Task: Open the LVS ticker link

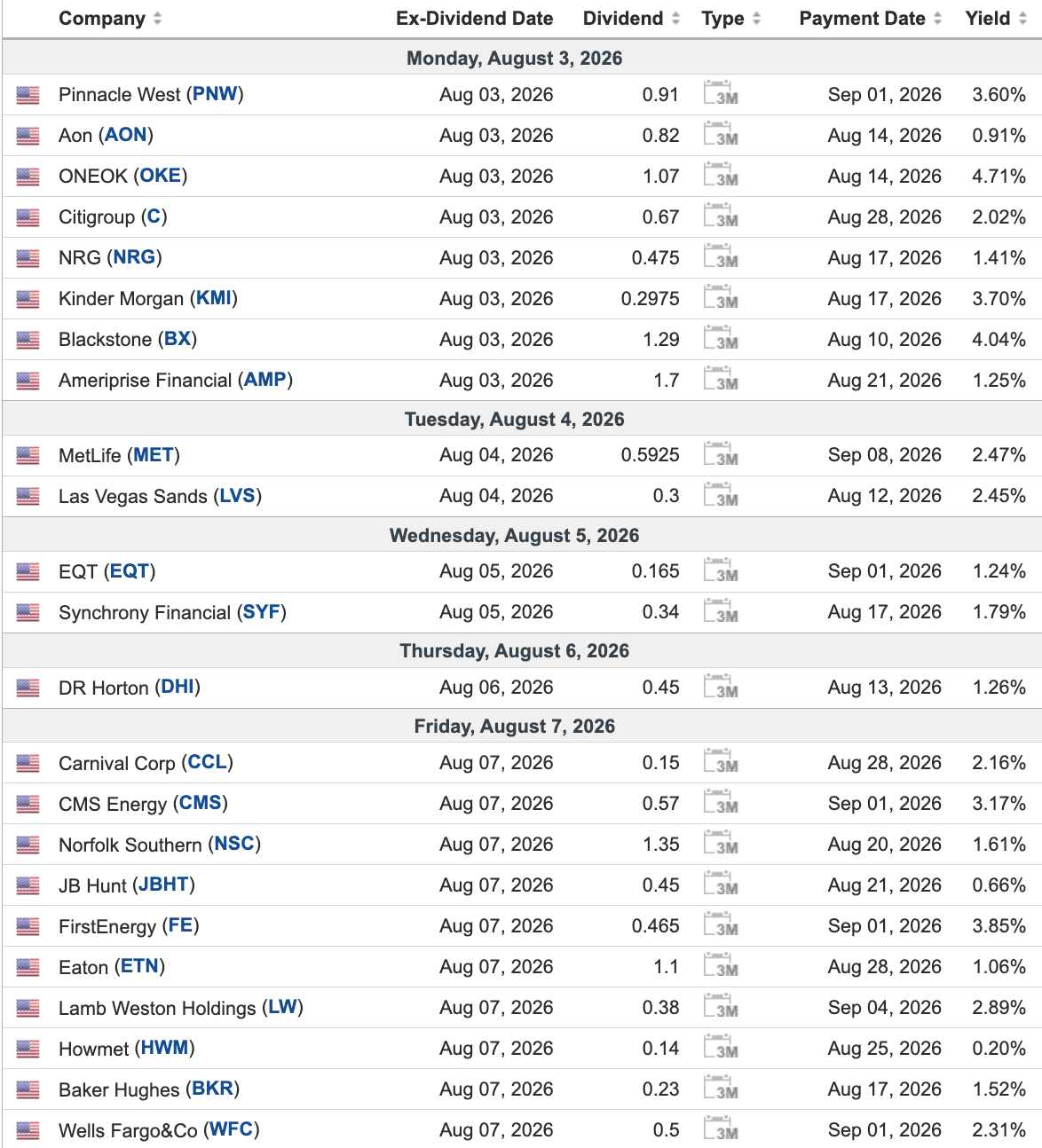Action: 238,495
